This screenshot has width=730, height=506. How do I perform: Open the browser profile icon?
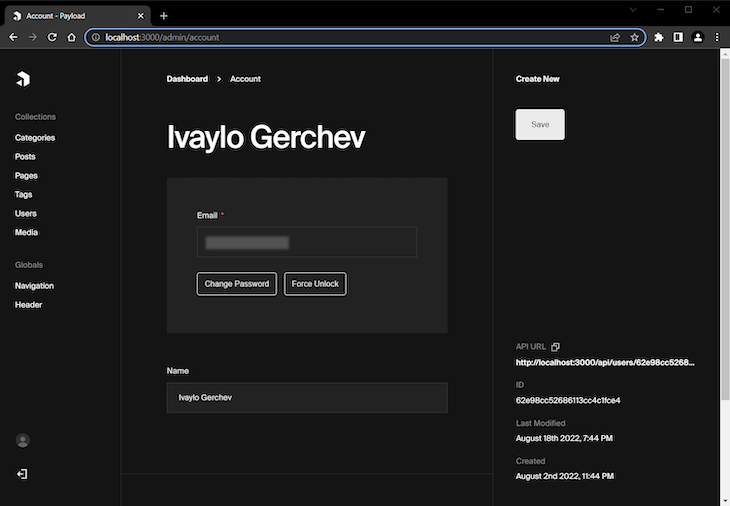tap(697, 37)
